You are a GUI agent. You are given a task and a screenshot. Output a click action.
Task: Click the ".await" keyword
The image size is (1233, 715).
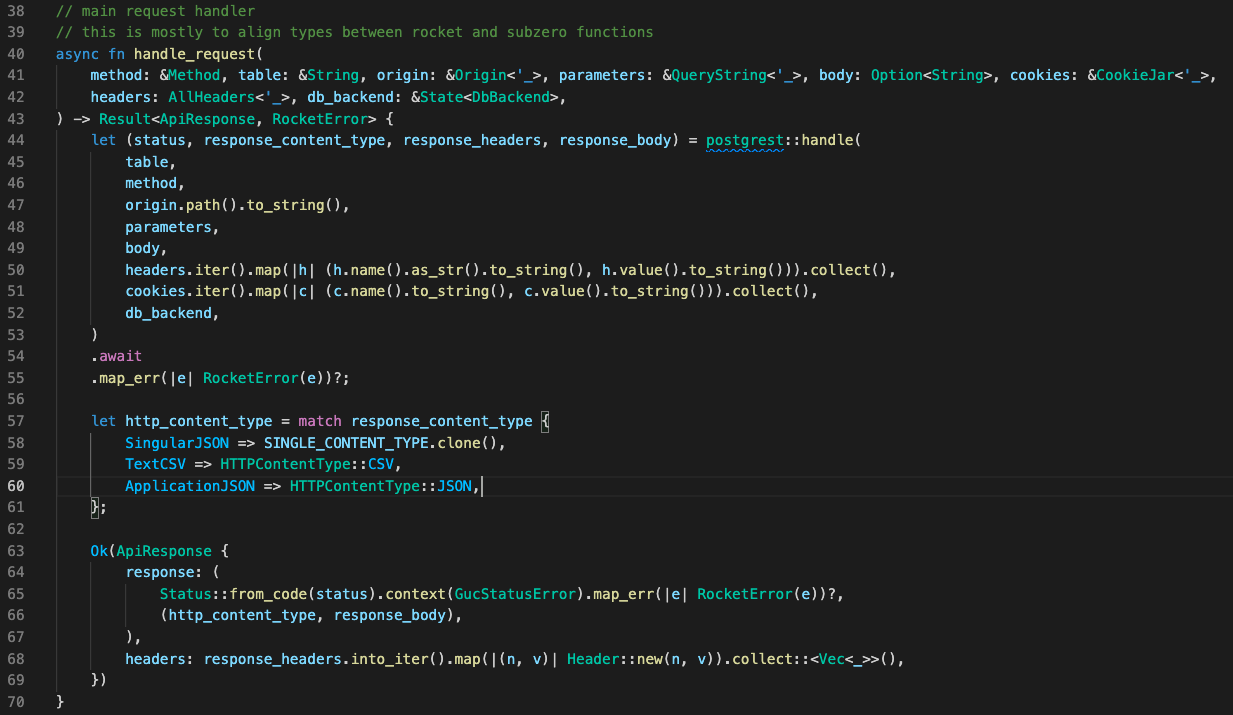coord(116,356)
